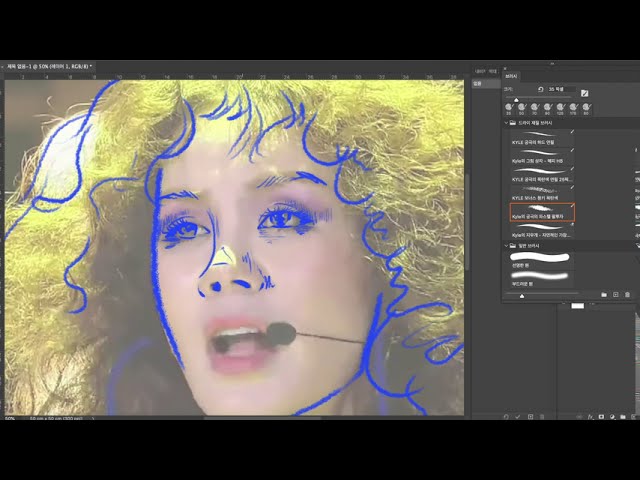The height and width of the screenshot is (480, 640).
Task: Click the highlighted row in the left narrow panel
Action: tap(486, 83)
